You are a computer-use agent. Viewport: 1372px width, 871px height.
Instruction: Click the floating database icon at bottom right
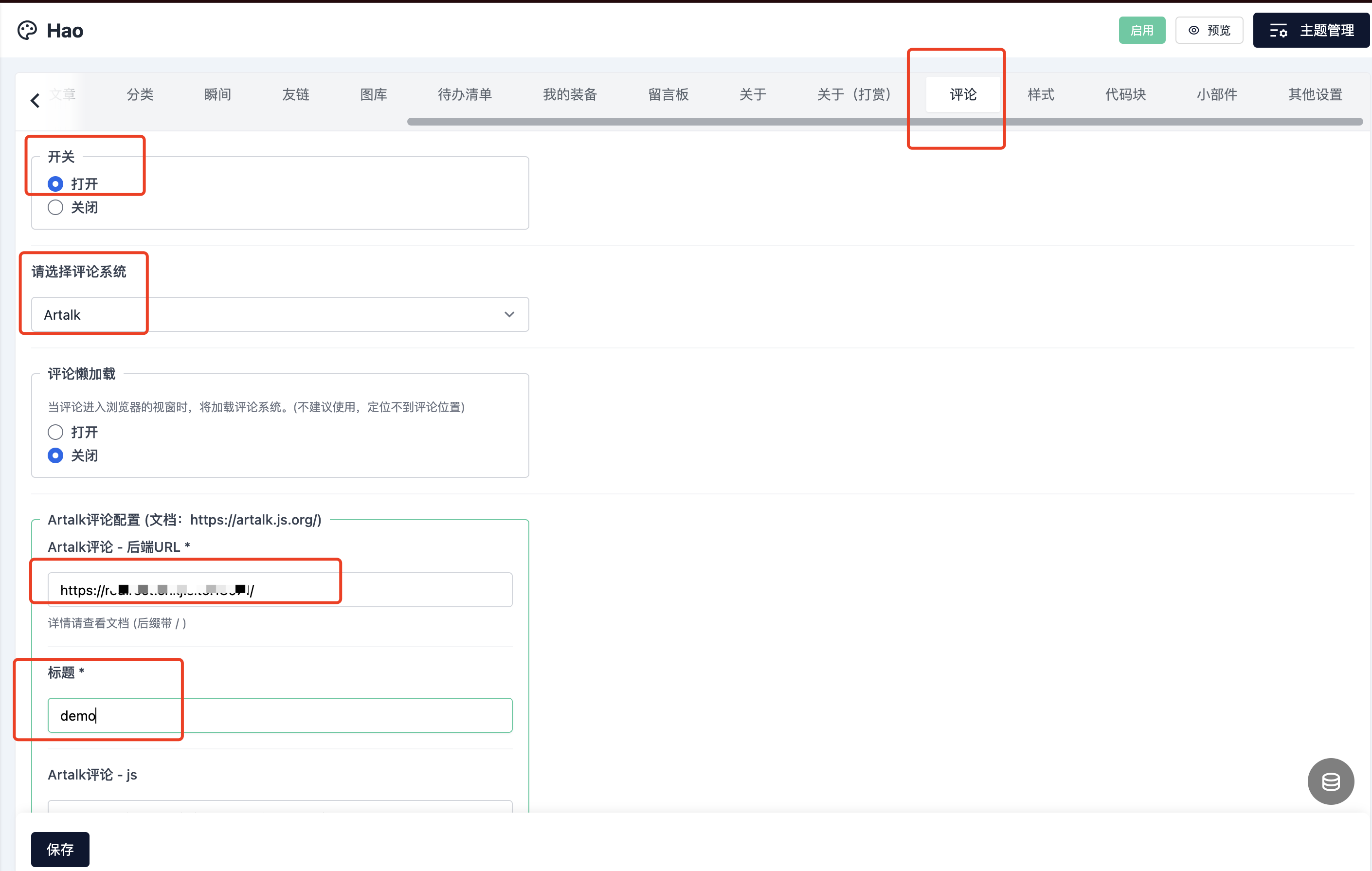1331,781
